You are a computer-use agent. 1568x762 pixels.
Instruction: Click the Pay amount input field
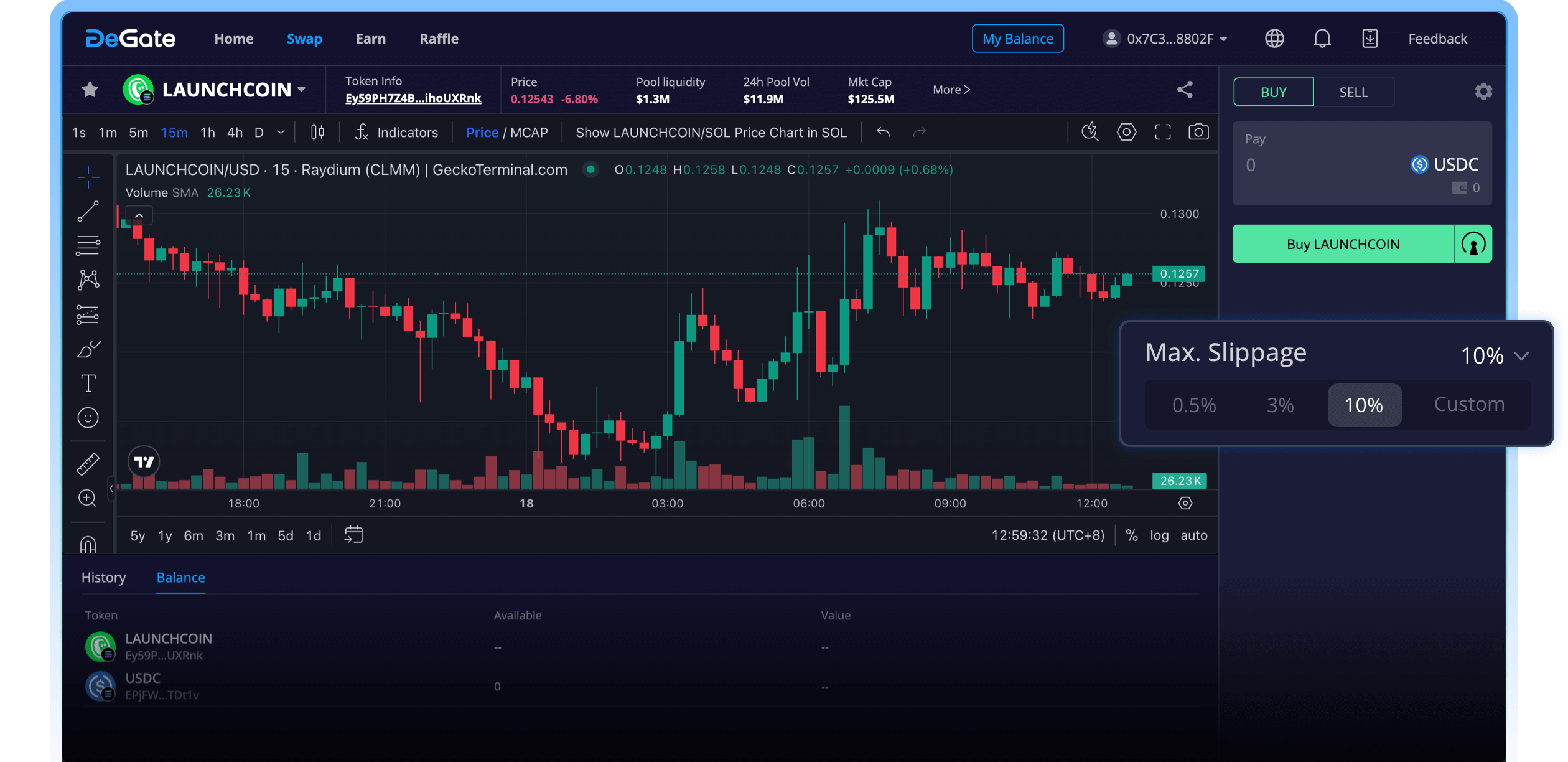[x=1319, y=165]
